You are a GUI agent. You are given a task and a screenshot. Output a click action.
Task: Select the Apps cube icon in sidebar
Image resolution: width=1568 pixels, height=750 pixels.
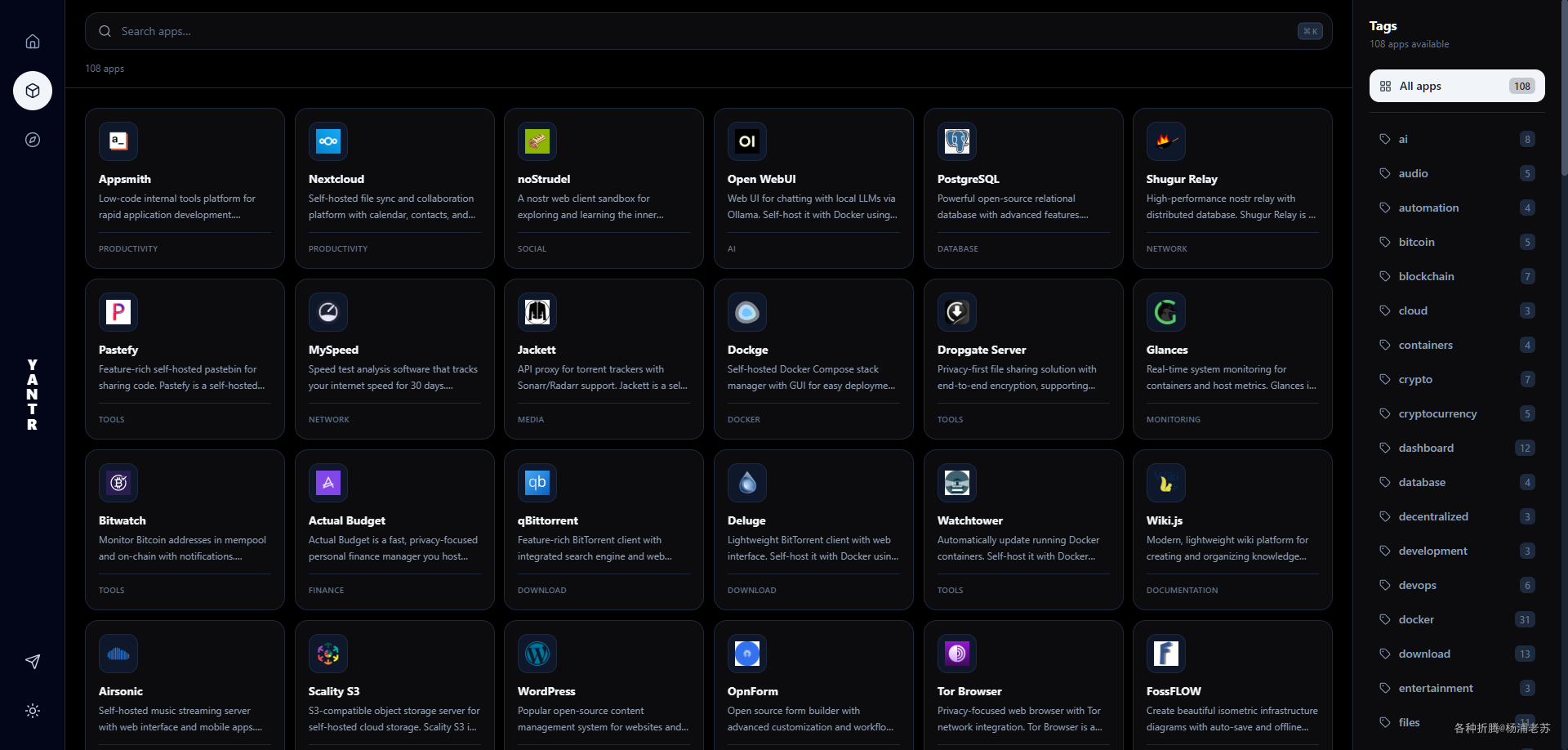pos(33,91)
